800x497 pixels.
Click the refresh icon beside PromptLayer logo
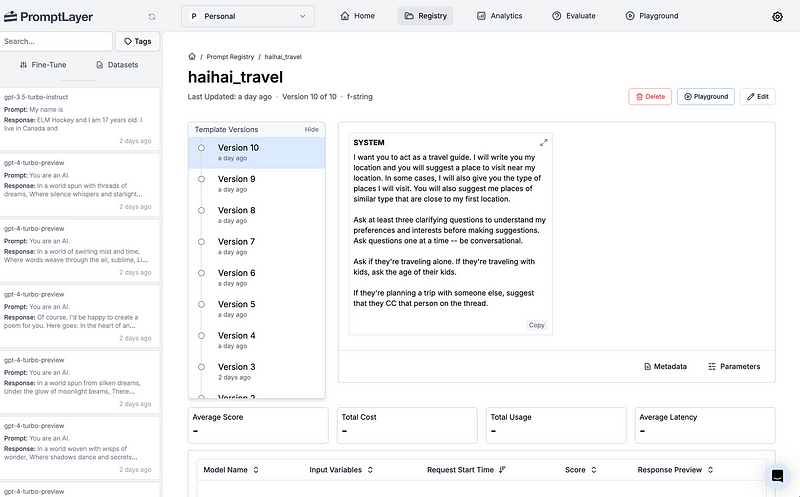152,17
